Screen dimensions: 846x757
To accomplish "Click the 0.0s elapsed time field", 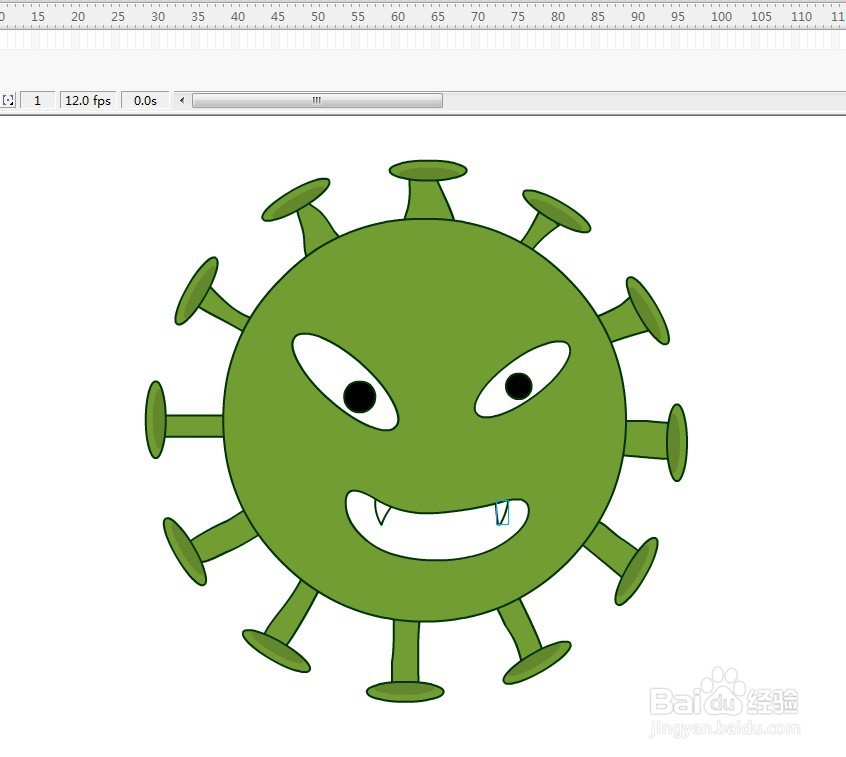I will click(x=145, y=100).
